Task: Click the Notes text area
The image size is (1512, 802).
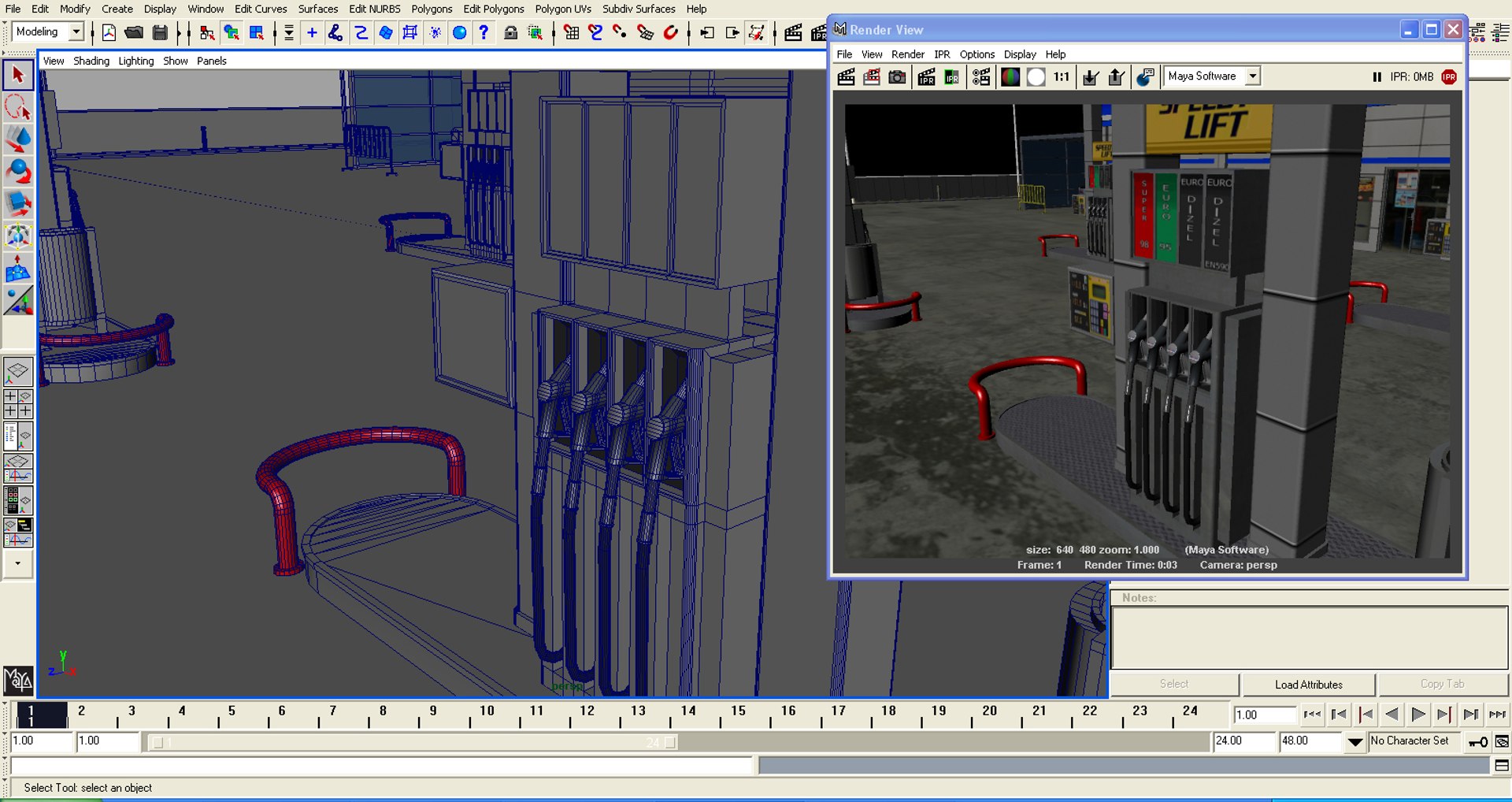Action: [x=1309, y=637]
